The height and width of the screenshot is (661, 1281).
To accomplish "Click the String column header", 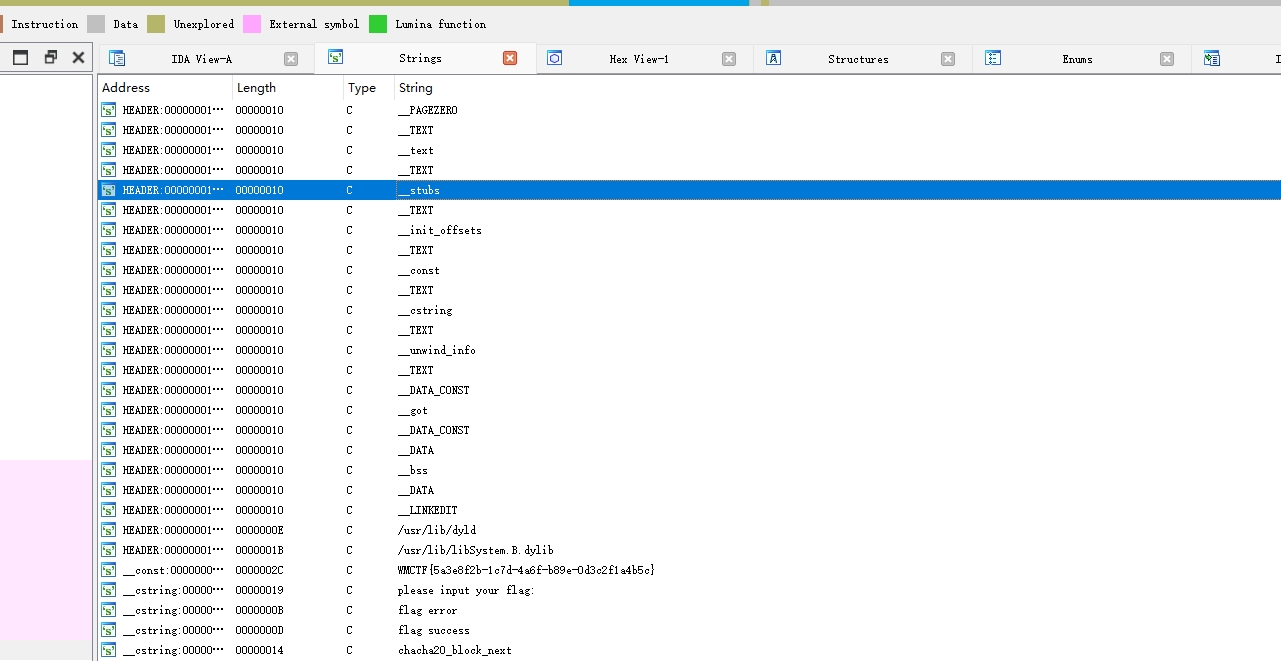I will 416,88.
